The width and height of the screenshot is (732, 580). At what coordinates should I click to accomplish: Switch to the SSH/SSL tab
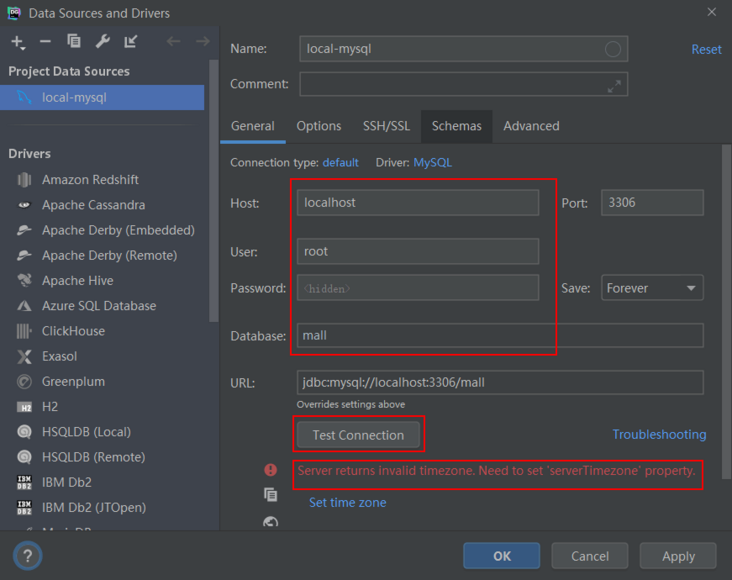click(x=386, y=126)
